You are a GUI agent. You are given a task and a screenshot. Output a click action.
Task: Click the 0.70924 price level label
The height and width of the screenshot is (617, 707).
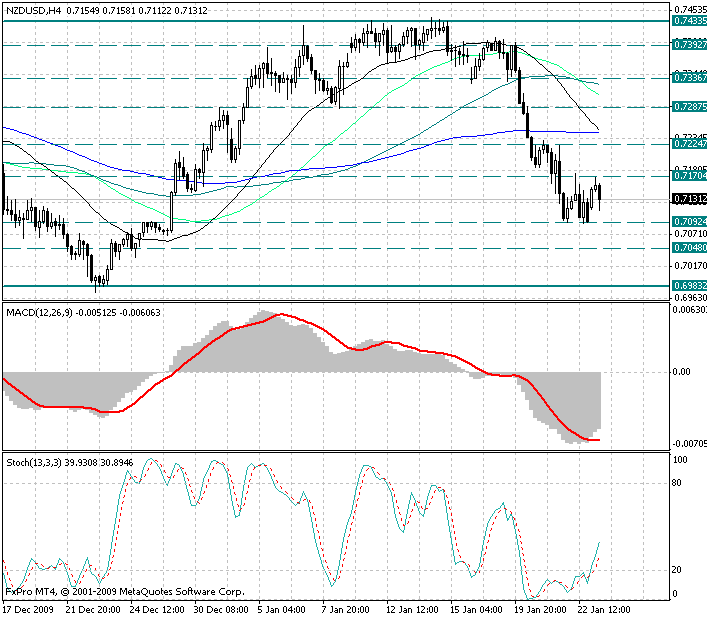tap(688, 222)
